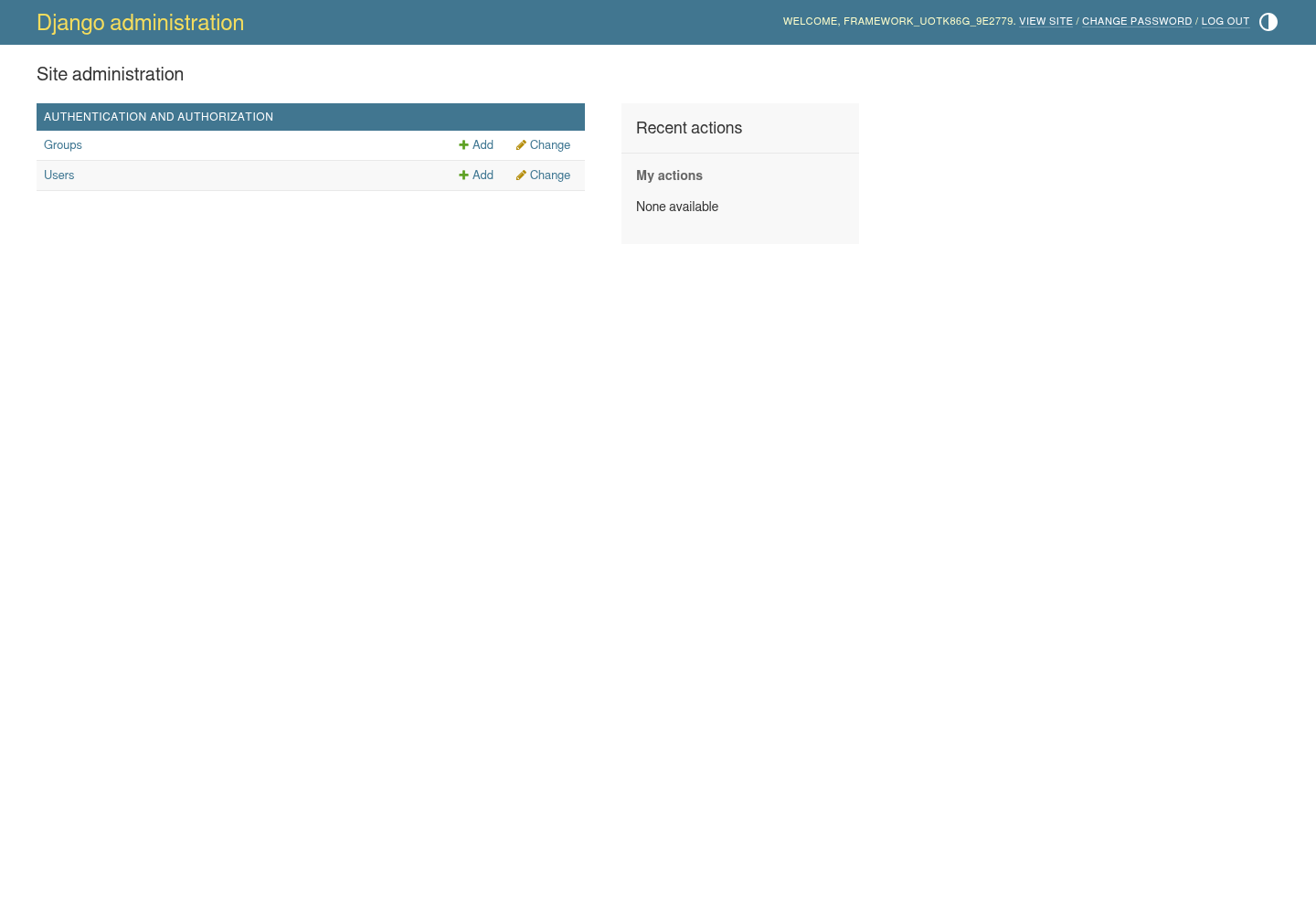
Task: Open Authentication and Authorization section header
Action: (x=159, y=117)
